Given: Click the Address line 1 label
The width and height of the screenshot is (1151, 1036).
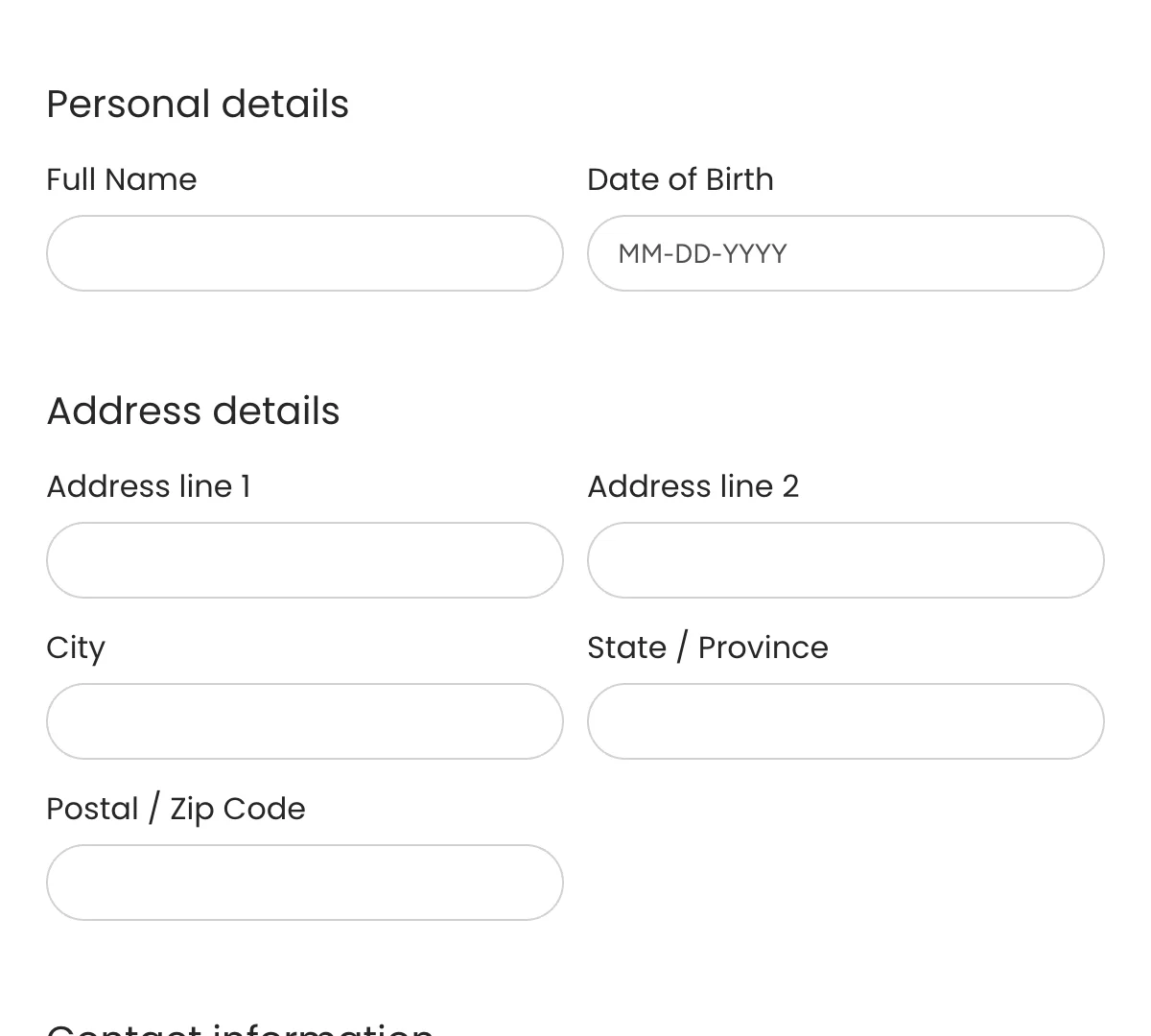Looking at the screenshot, I should pyautogui.click(x=149, y=486).
